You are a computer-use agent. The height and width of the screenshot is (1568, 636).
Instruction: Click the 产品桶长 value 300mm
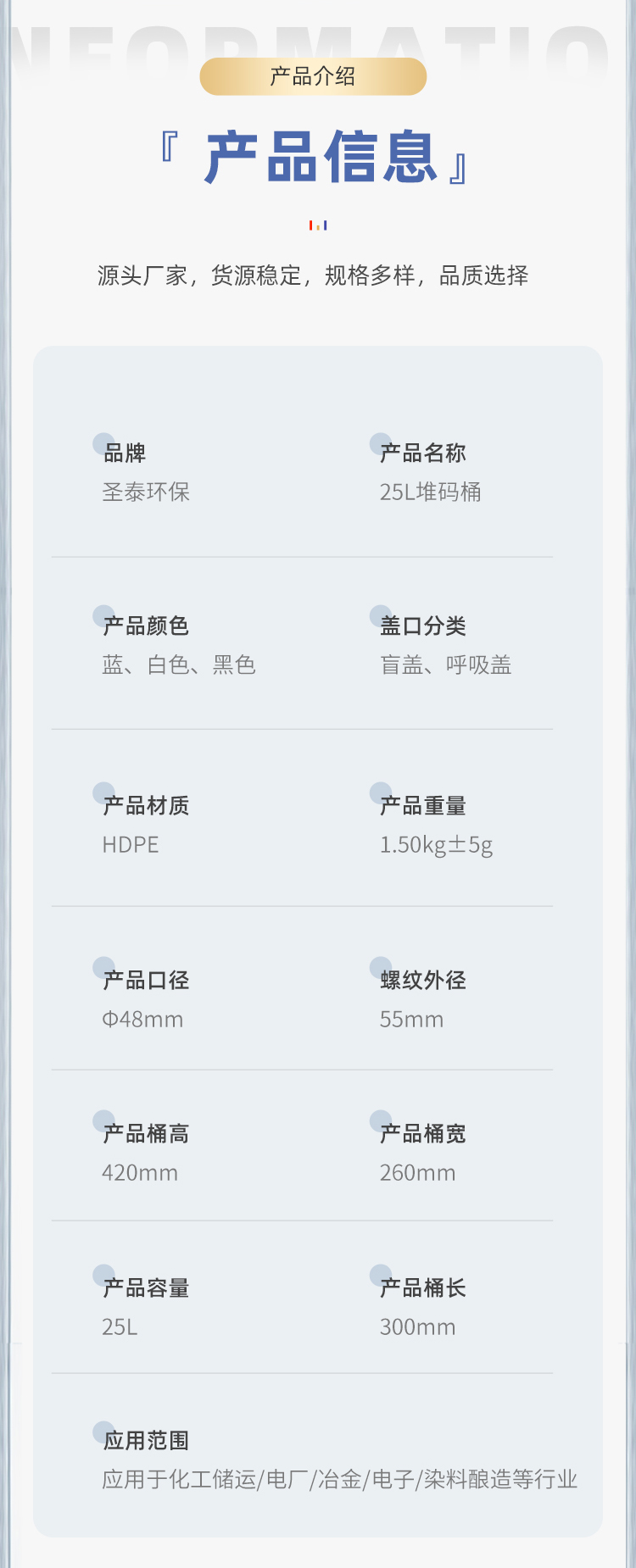(x=417, y=1327)
